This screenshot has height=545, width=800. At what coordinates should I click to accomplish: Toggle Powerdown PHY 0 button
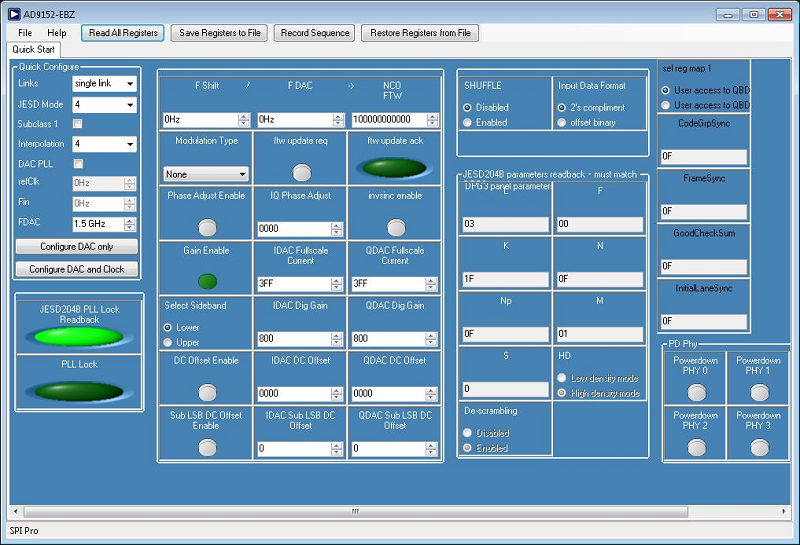tap(695, 393)
